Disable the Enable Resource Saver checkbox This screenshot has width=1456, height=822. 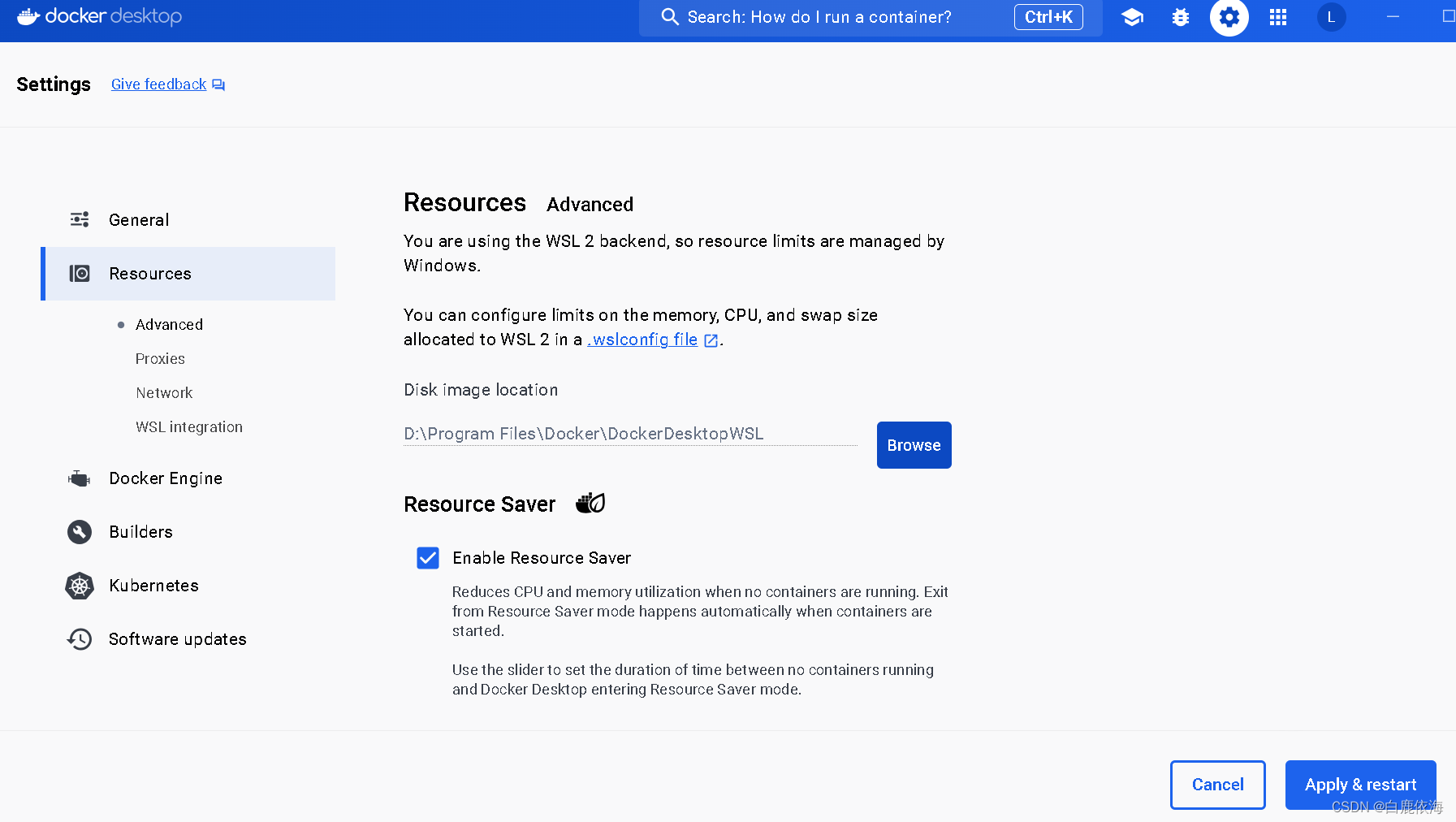pos(427,558)
